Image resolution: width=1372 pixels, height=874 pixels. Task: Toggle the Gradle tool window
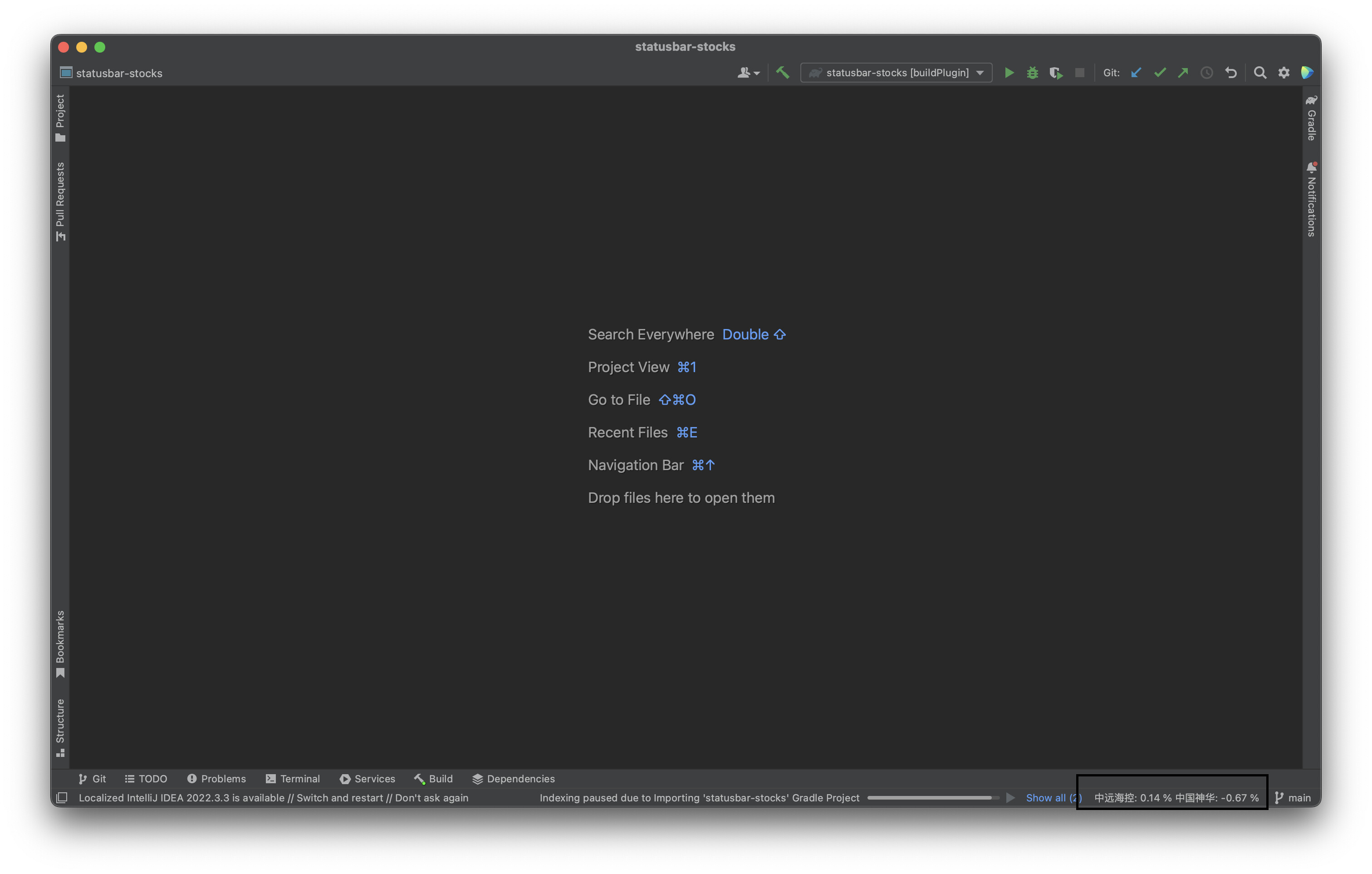(x=1311, y=118)
